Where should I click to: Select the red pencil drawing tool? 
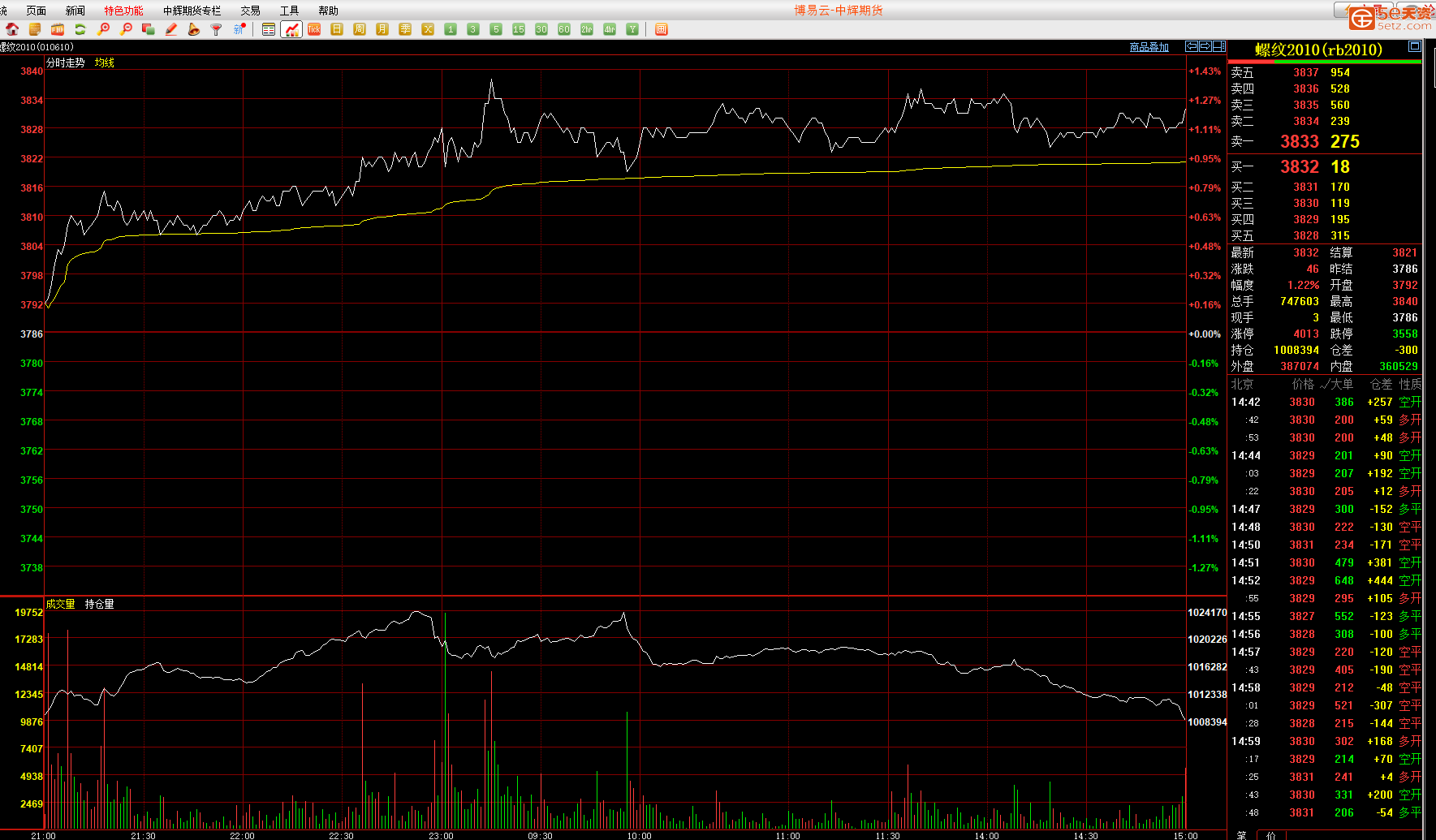click(x=171, y=29)
